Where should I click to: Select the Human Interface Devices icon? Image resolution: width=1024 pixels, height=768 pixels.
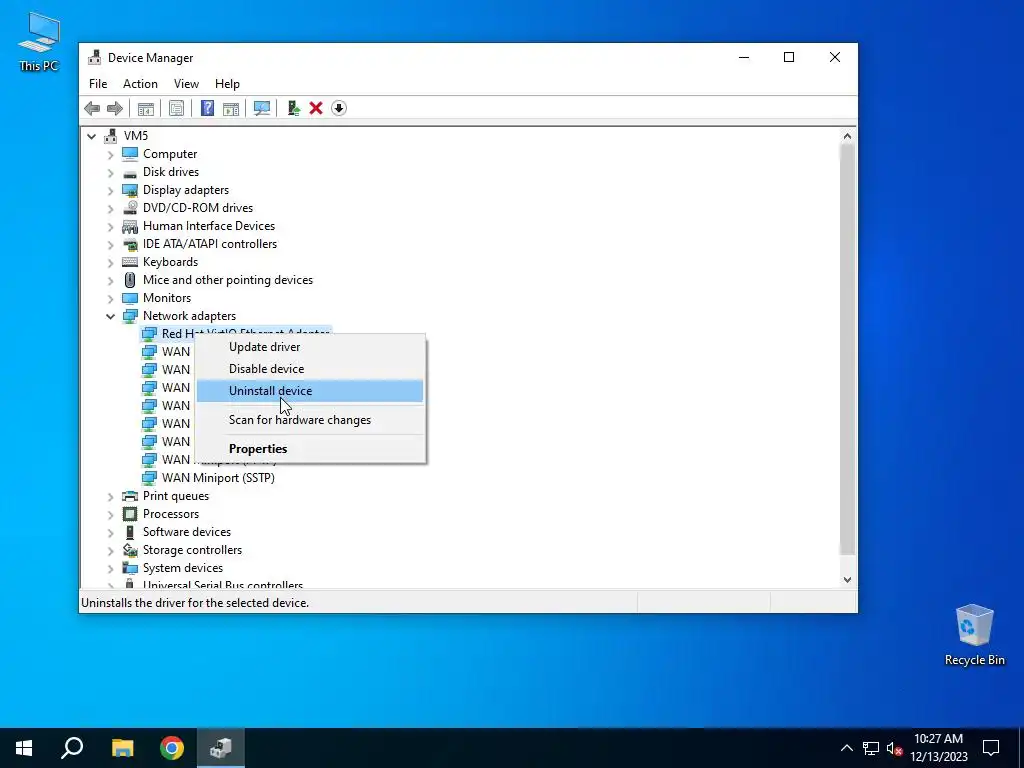(130, 226)
